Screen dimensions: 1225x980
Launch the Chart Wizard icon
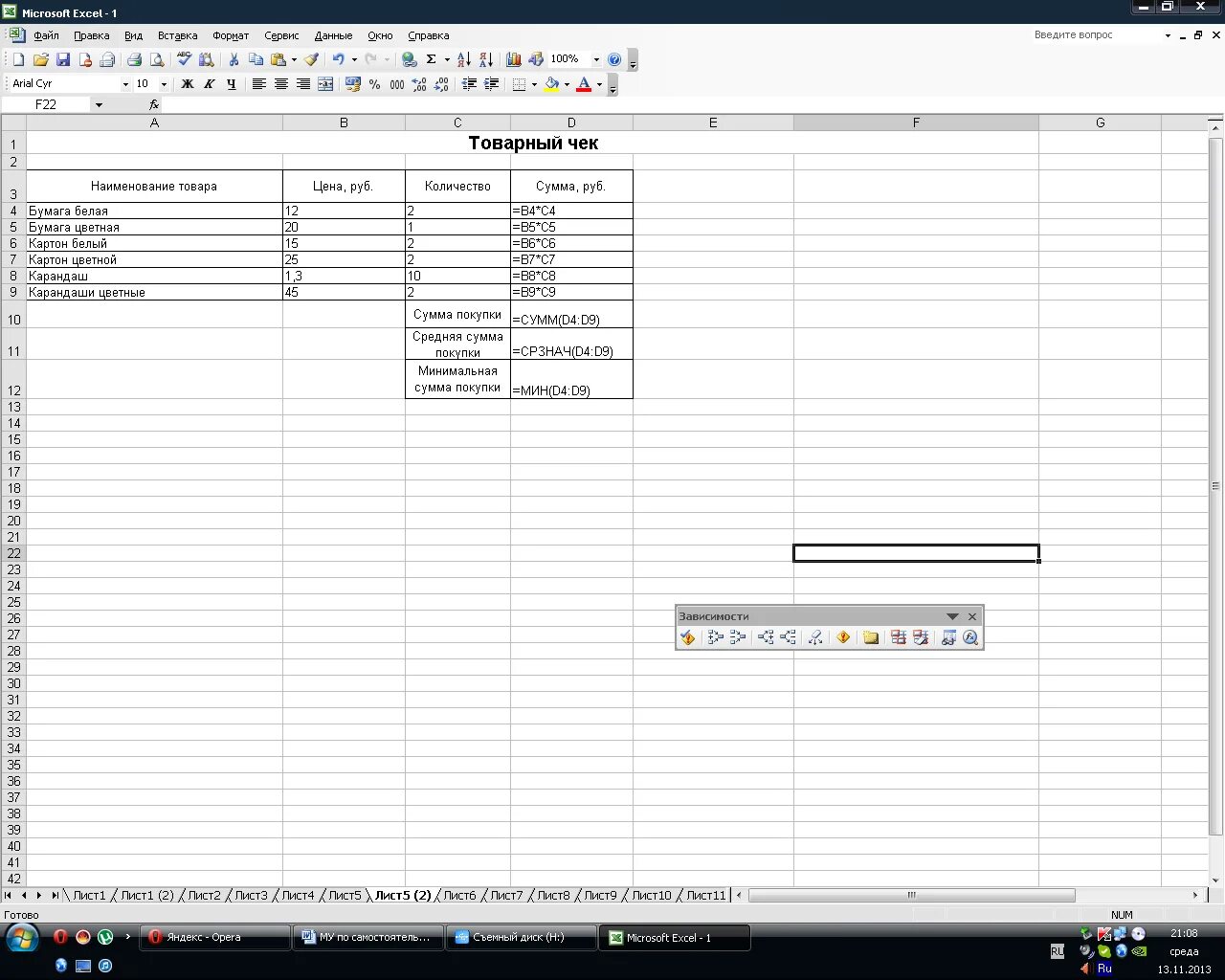click(x=514, y=59)
